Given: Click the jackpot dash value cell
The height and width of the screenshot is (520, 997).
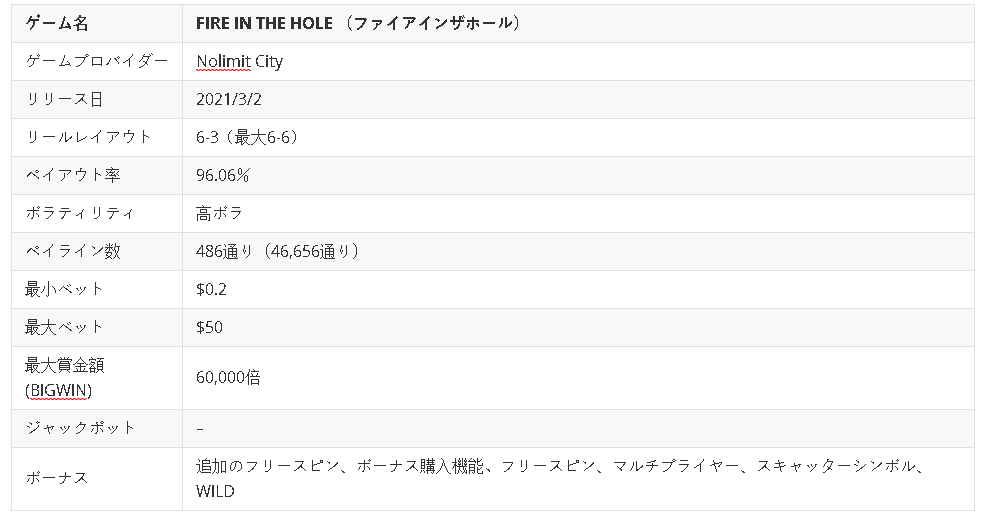Looking at the screenshot, I should coord(578,428).
